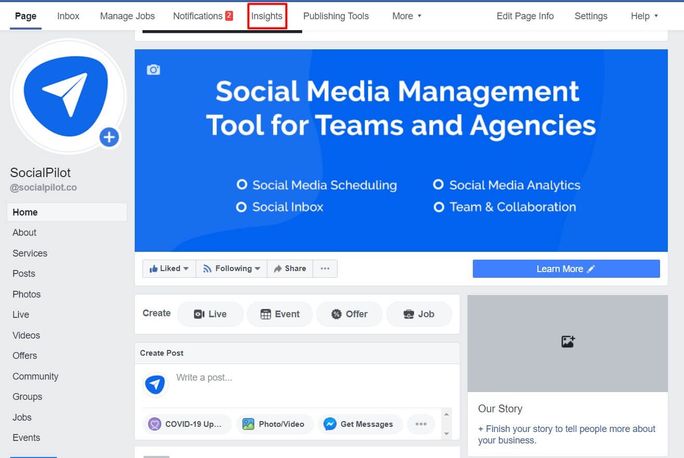Open the Publishing Tools tab

(336, 16)
